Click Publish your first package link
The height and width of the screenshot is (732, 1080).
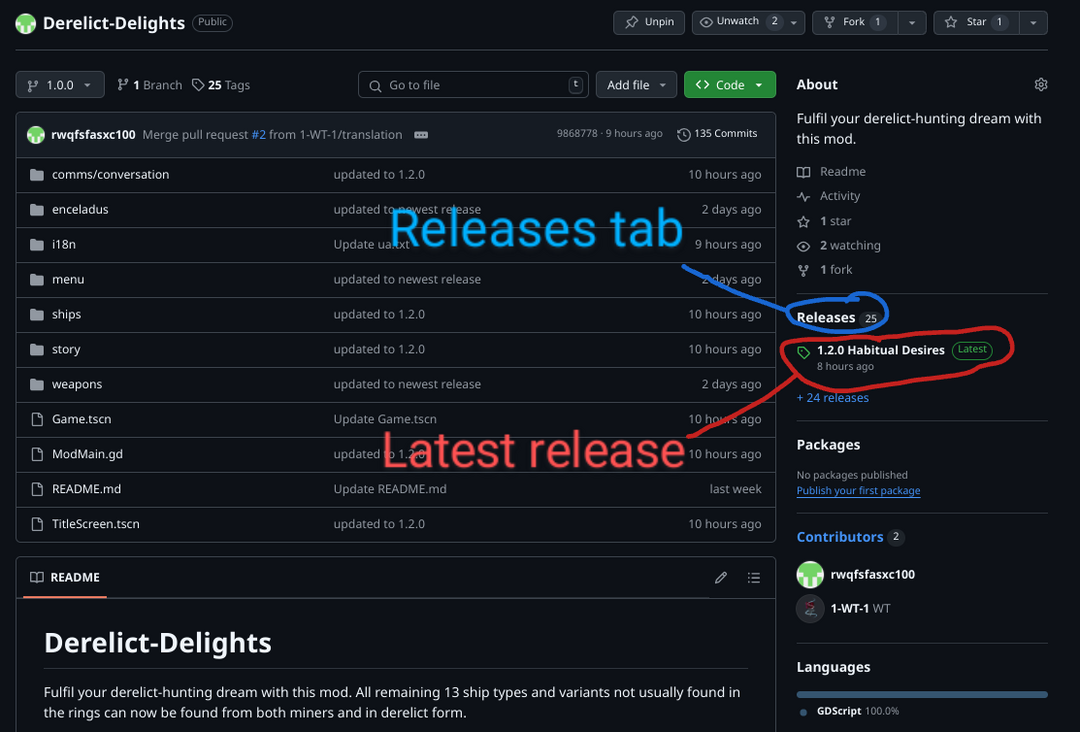tap(858, 491)
